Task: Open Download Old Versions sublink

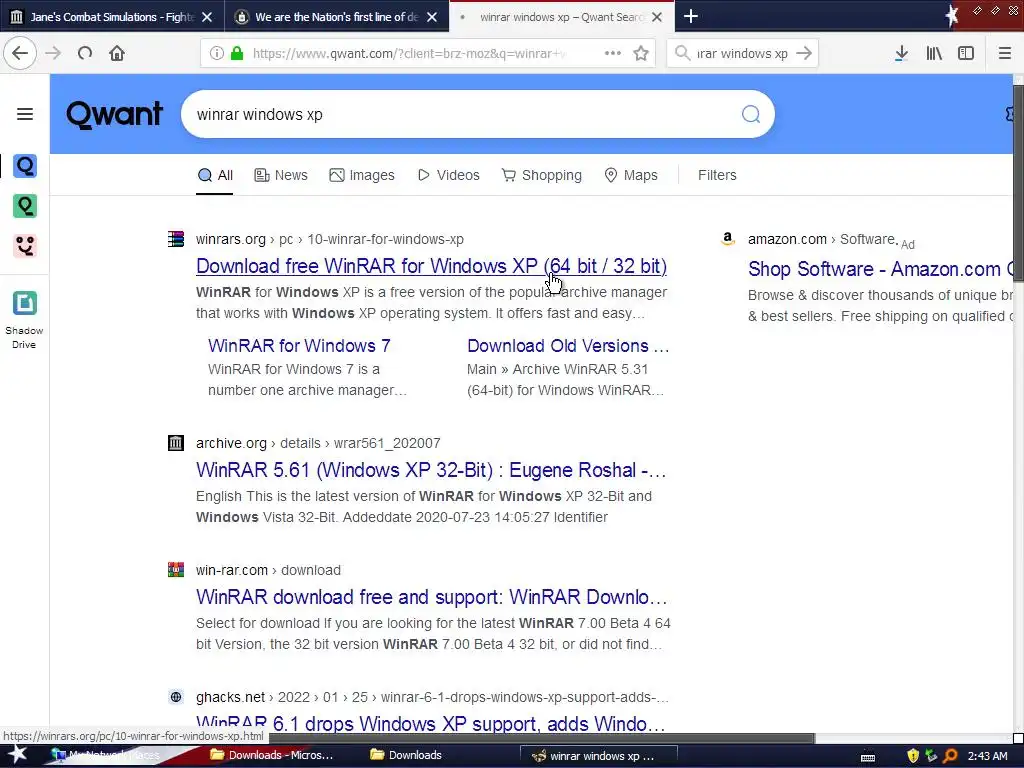Action: (x=568, y=345)
